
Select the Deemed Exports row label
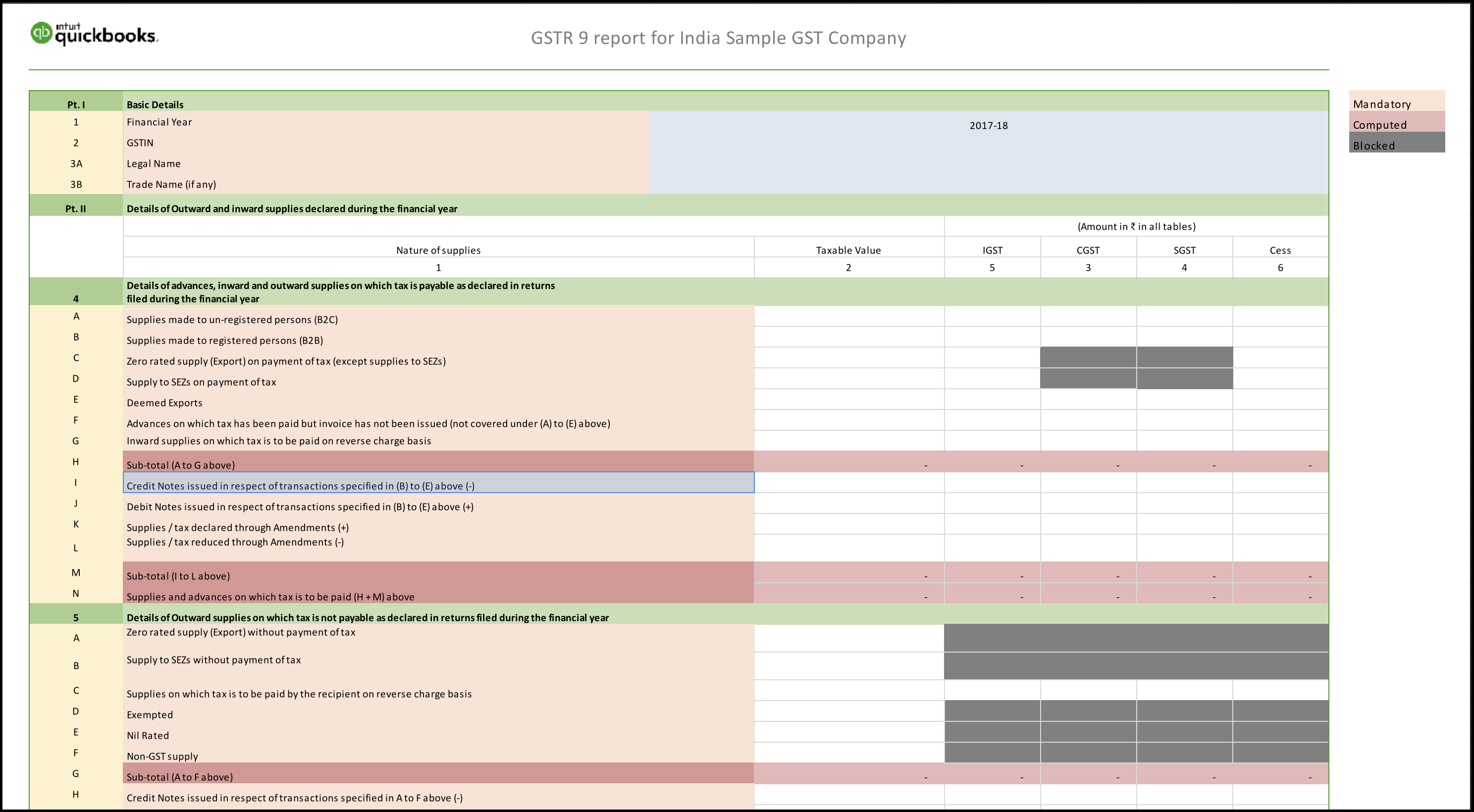point(438,399)
